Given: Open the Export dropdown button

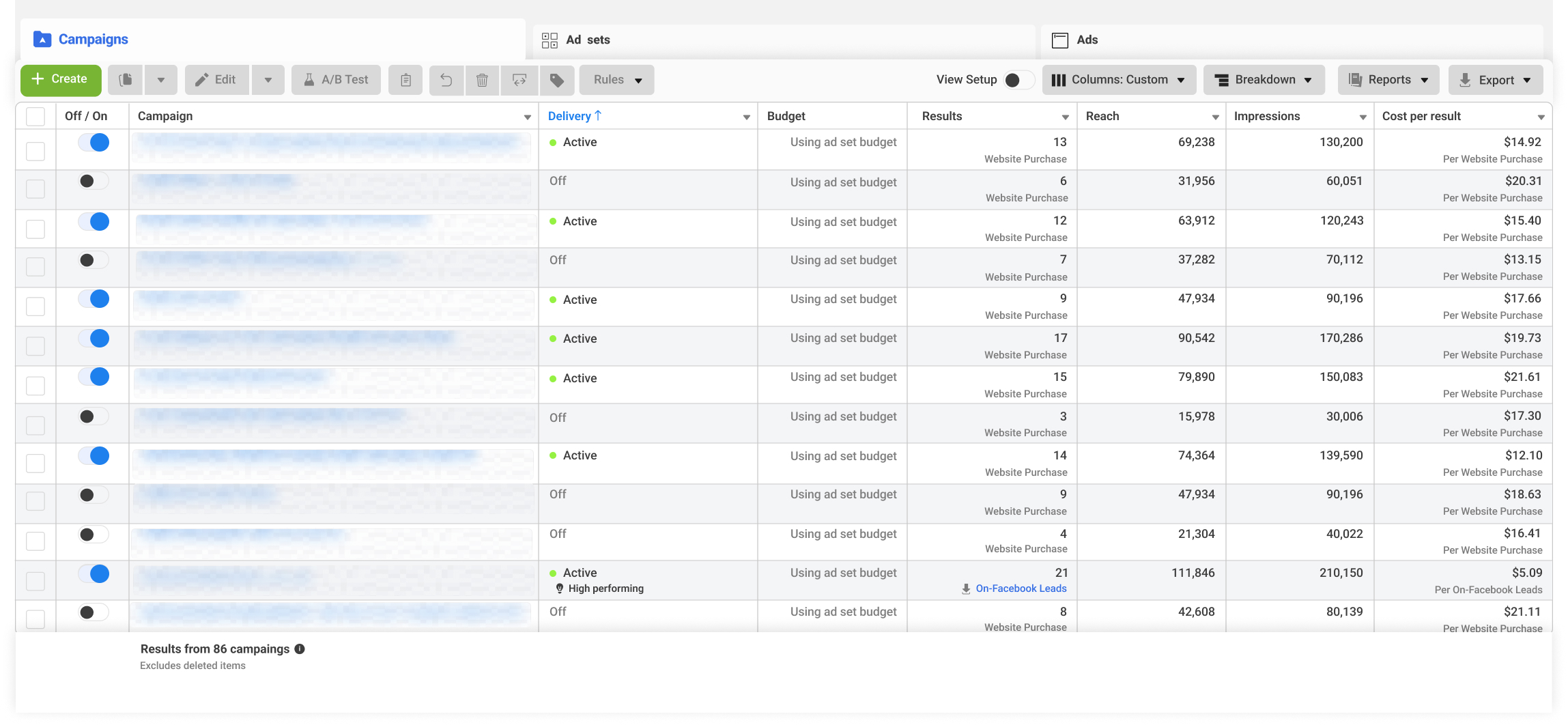Looking at the screenshot, I should point(1495,80).
